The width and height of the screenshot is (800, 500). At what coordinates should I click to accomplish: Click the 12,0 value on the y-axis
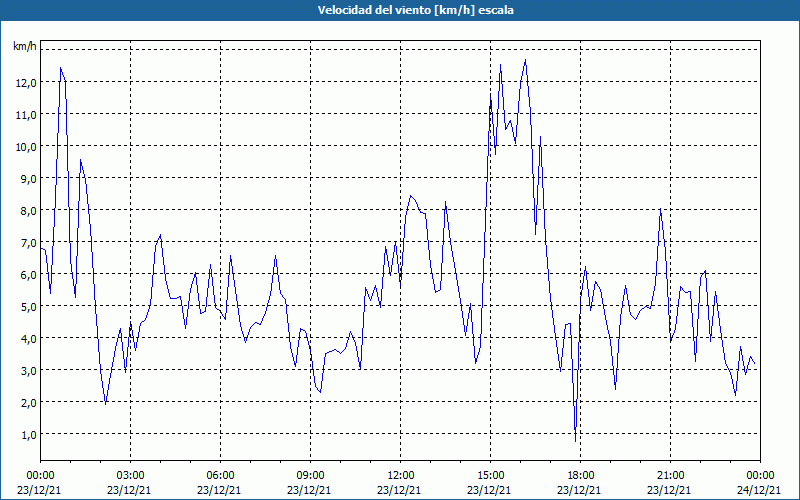point(26,83)
